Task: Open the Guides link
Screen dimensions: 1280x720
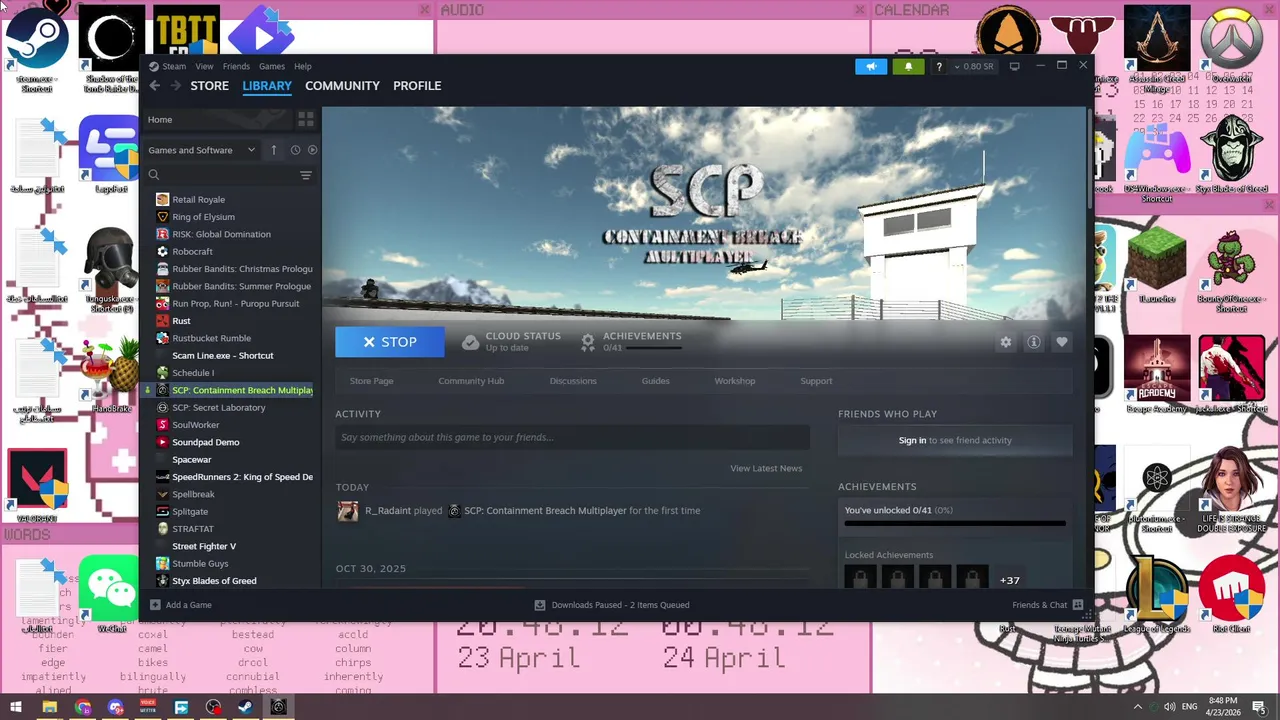Action: tap(656, 381)
